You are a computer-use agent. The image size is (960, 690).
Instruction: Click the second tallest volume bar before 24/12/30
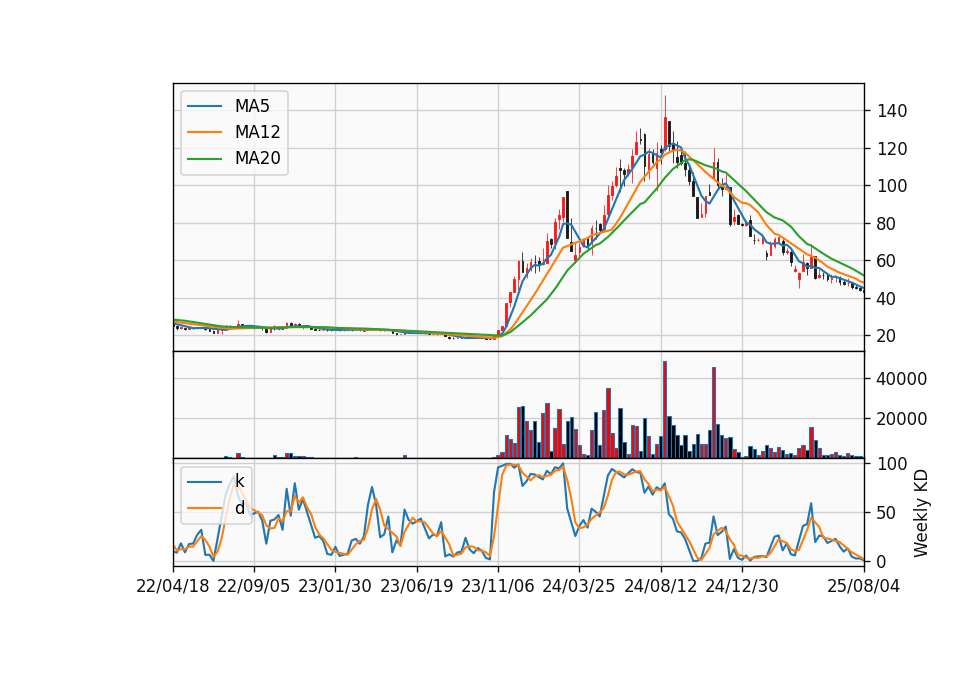pyautogui.click(x=714, y=413)
